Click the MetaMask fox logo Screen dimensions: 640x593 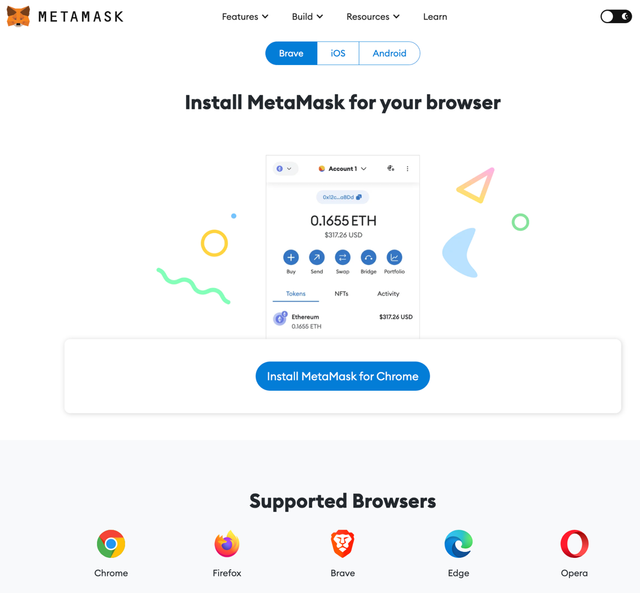(18, 16)
